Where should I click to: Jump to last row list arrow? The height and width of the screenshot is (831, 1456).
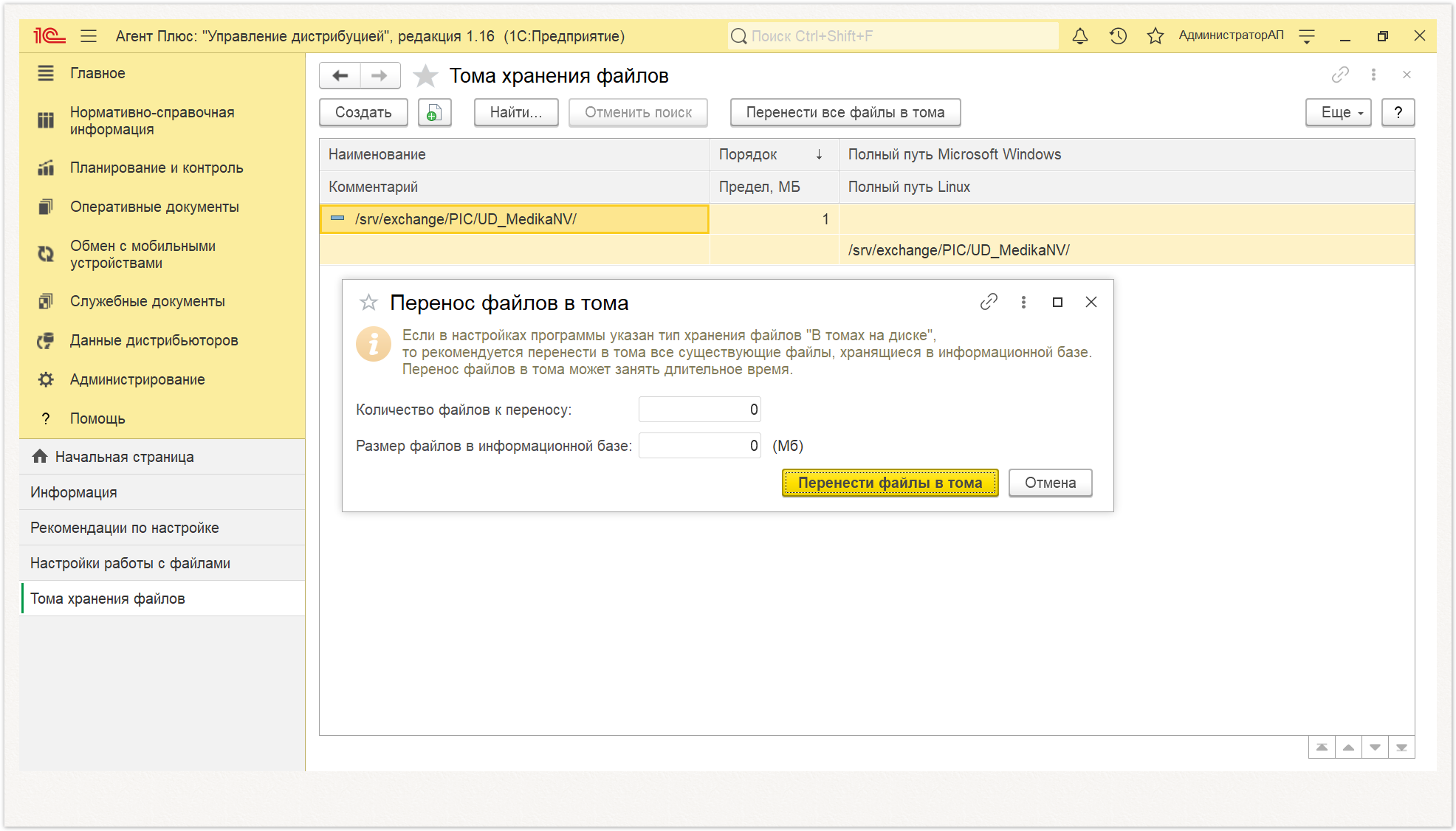coord(1401,747)
